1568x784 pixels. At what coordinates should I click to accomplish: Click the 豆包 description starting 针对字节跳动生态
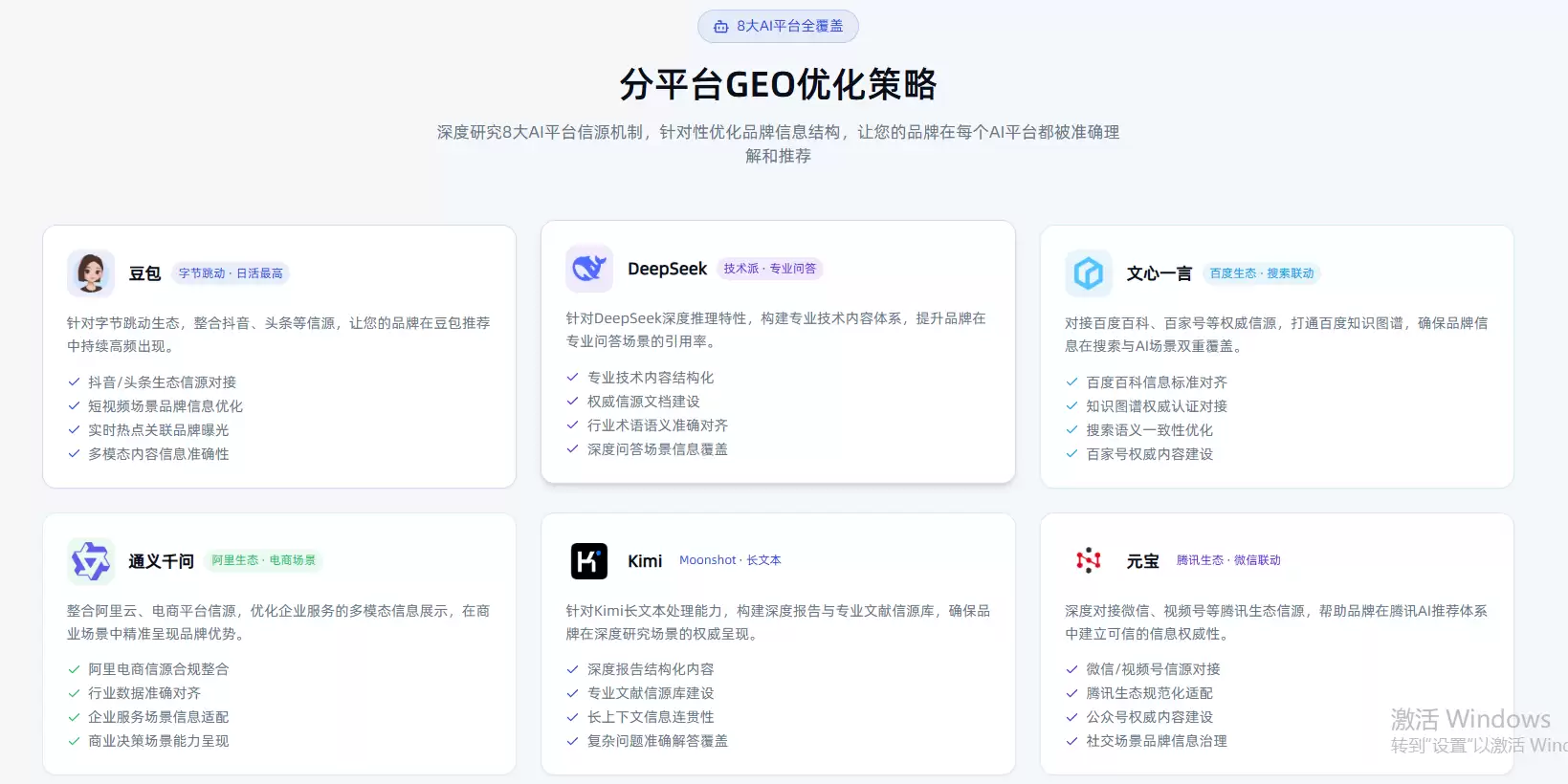[278, 335]
